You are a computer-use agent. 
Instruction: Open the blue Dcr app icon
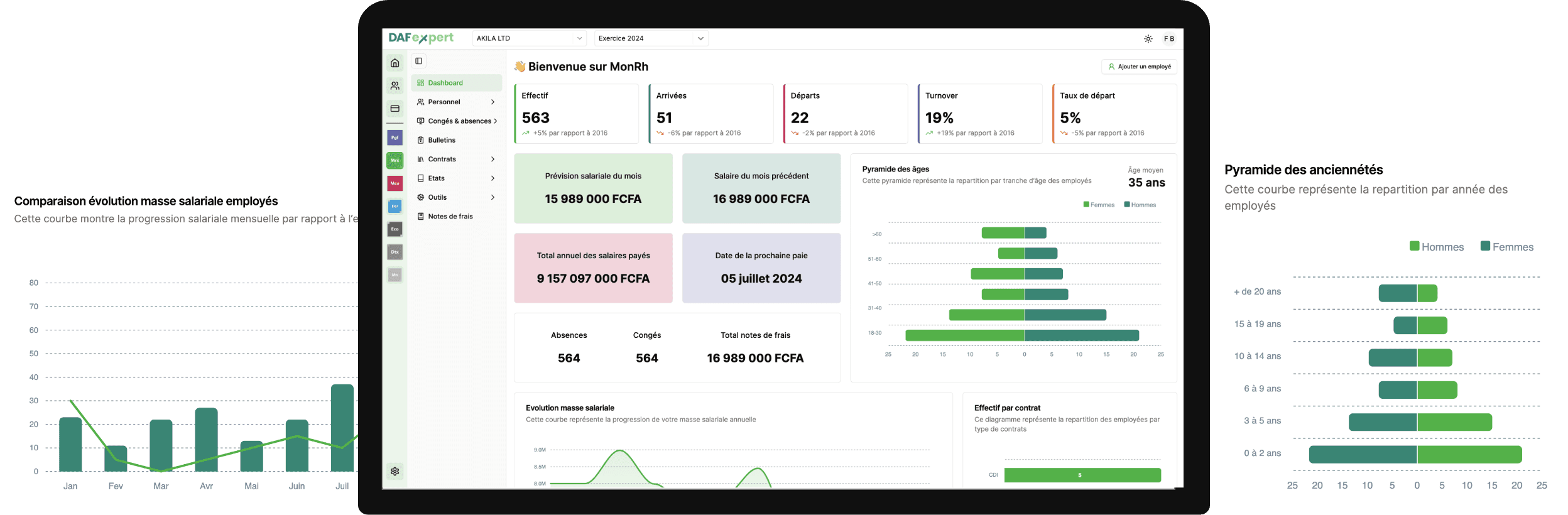395,206
